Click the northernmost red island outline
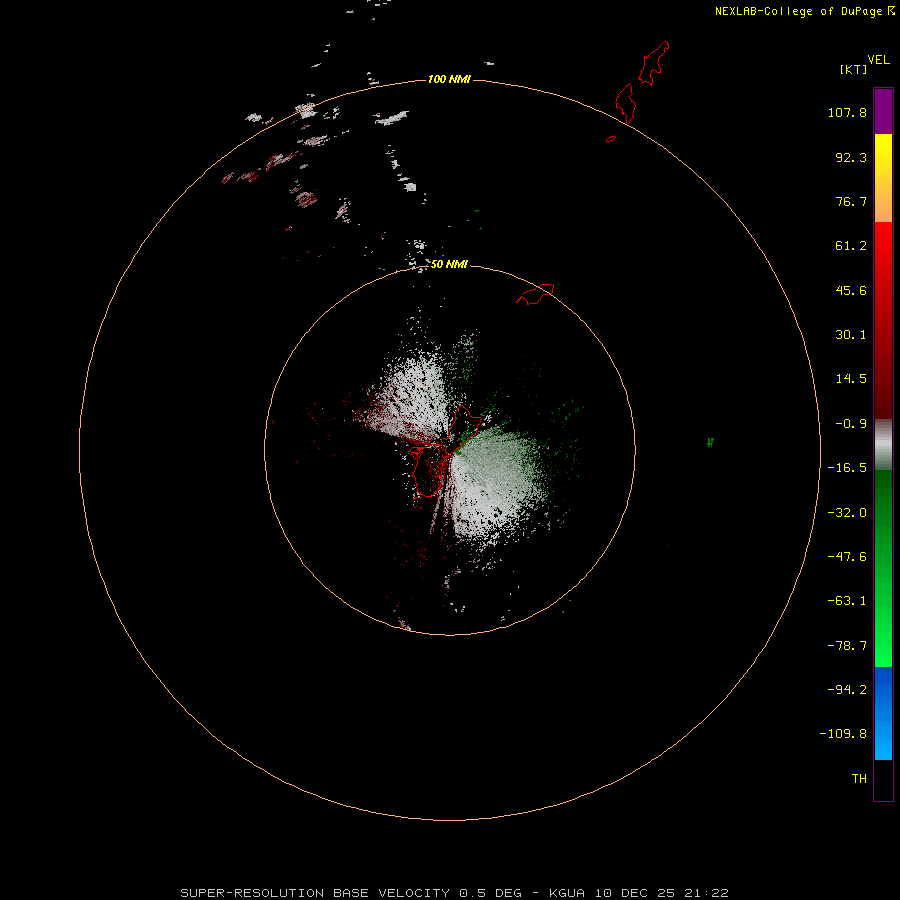This screenshot has height=900, width=900. [x=654, y=63]
